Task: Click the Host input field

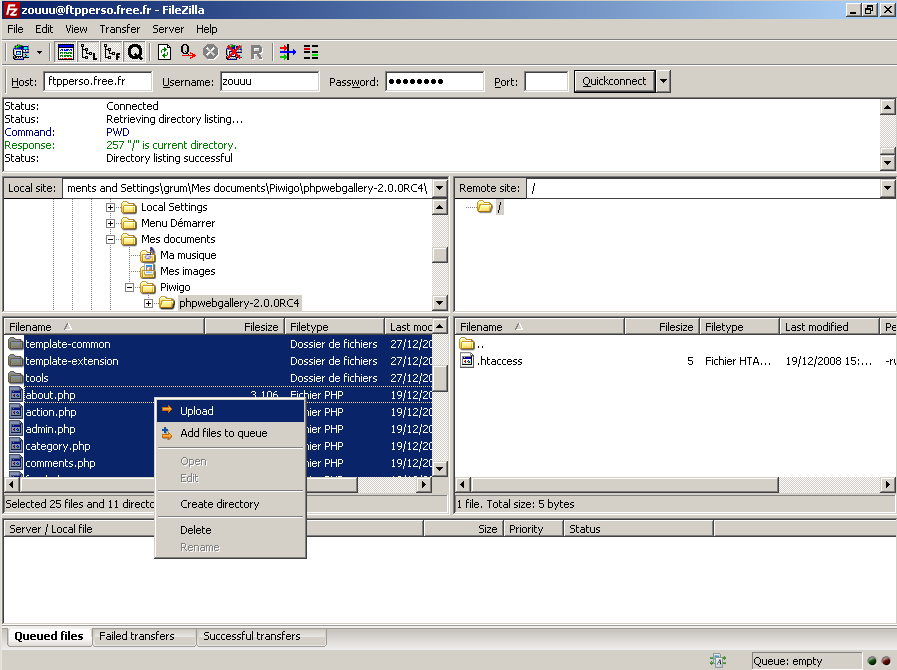Action: click(x=98, y=81)
